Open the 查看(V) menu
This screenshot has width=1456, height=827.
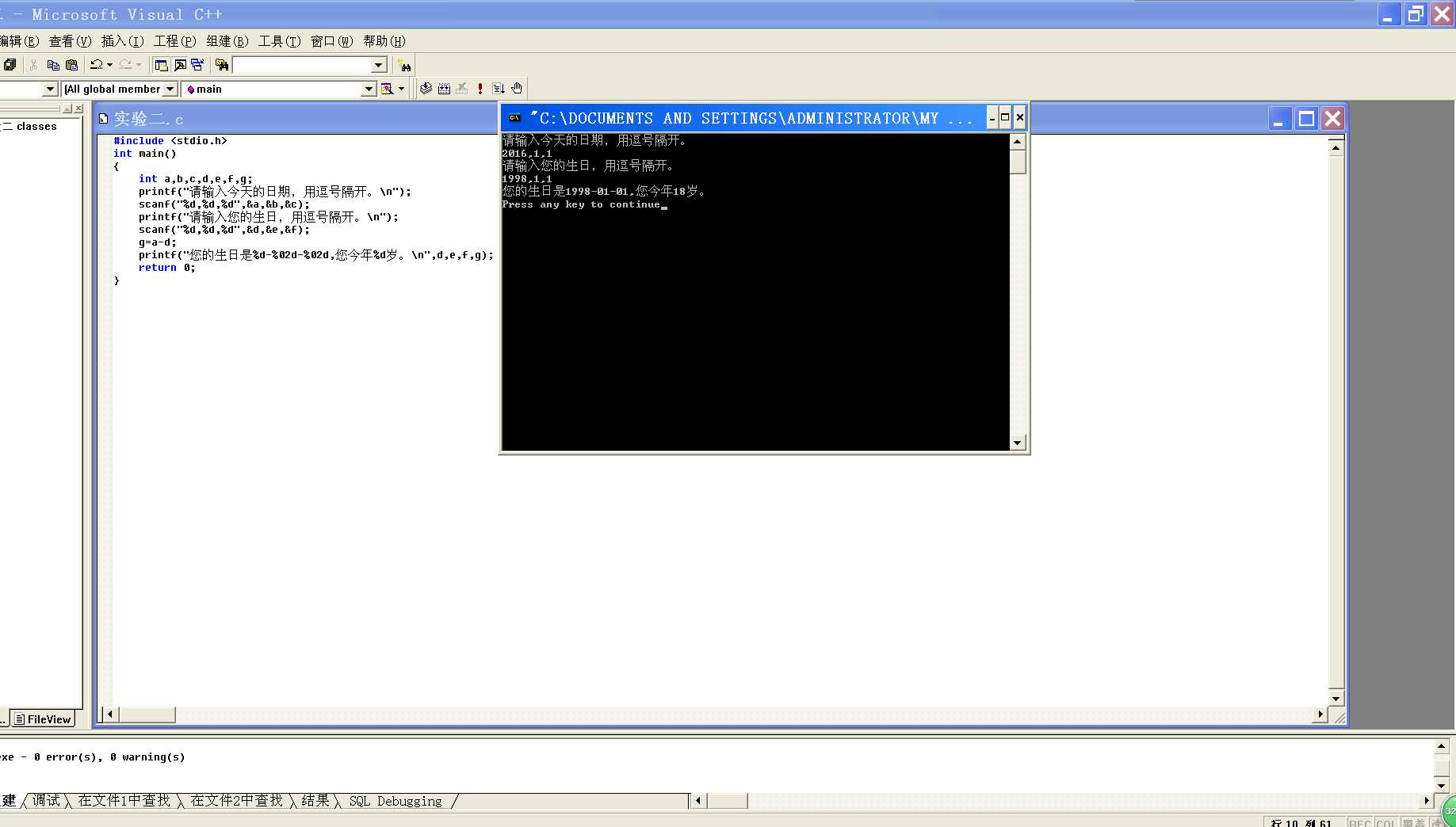(70, 41)
